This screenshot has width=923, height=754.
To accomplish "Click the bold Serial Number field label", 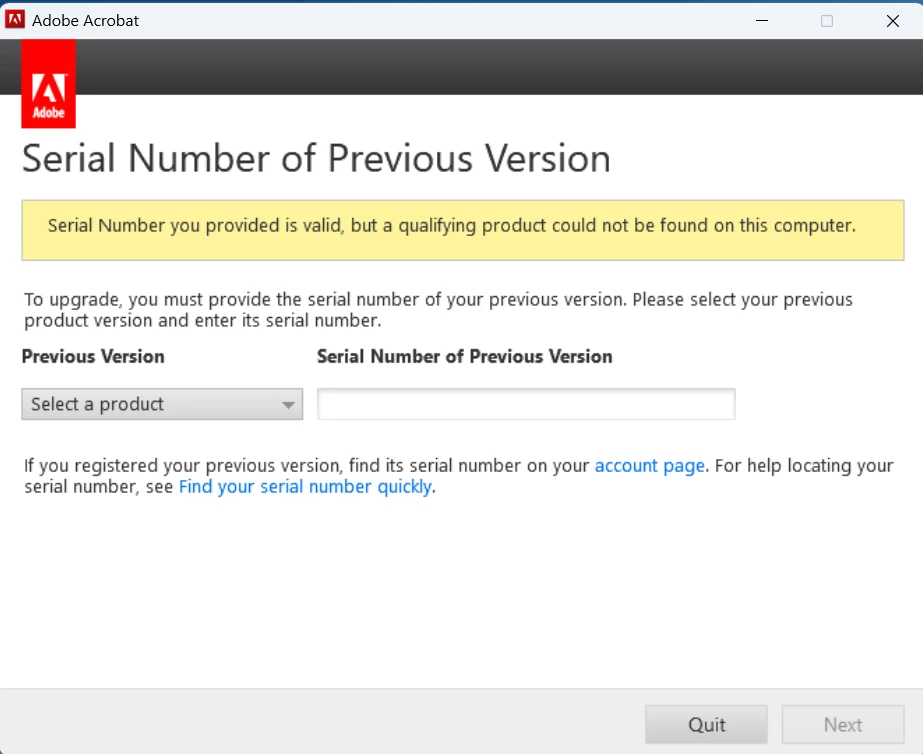I will [464, 356].
